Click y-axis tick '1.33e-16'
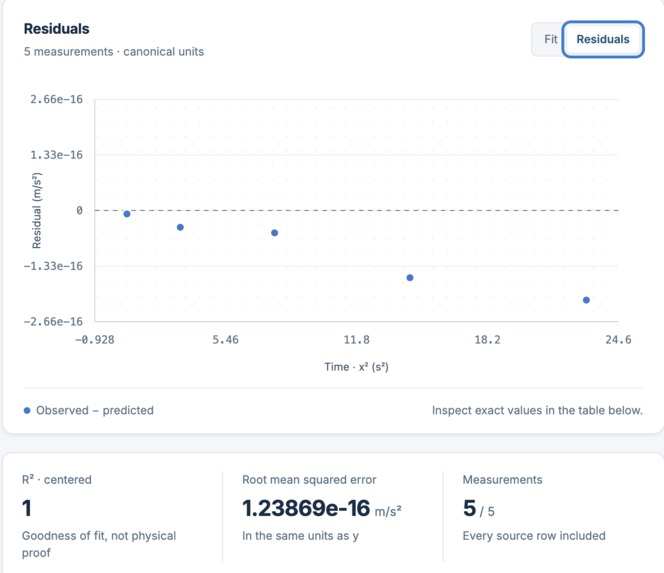The image size is (664, 573). (x=56, y=155)
